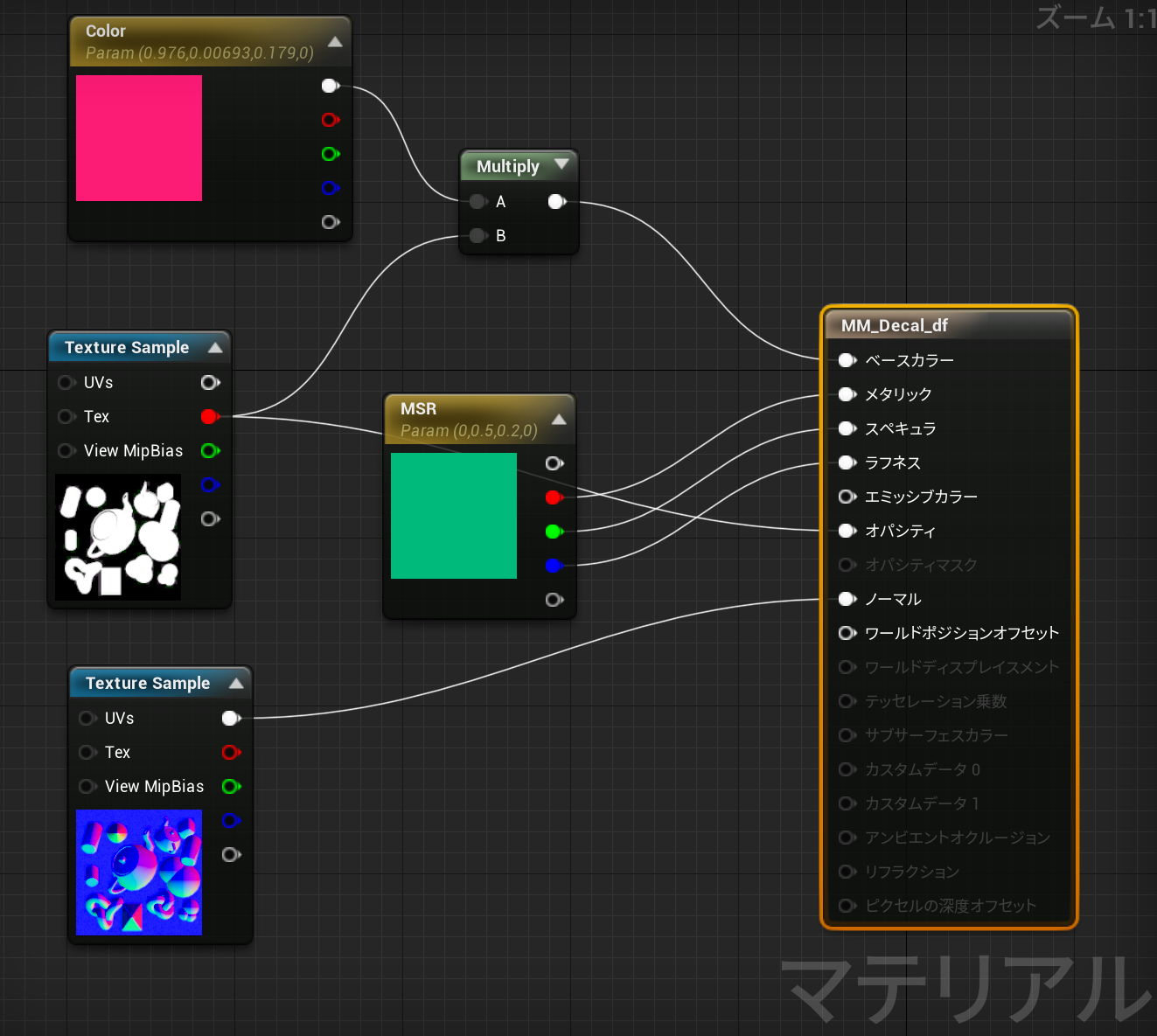Click the pink color swatch in the Color node
Viewport: 1157px width, 1036px height.
(139, 137)
